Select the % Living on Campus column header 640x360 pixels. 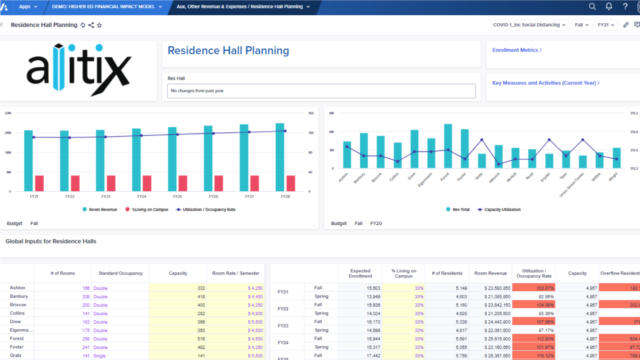(x=404, y=273)
